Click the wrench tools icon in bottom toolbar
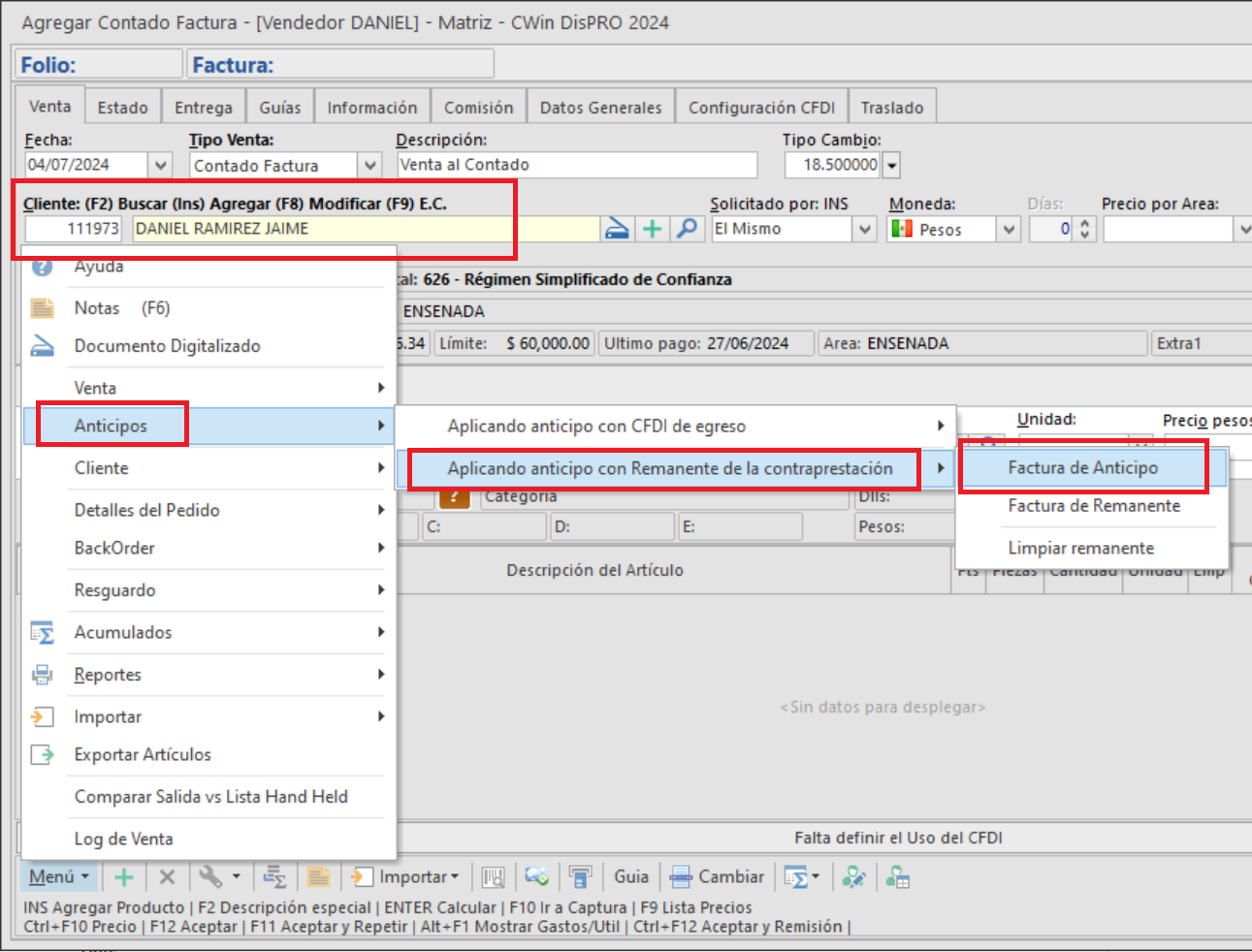The height and width of the screenshot is (952, 1252). 210,877
